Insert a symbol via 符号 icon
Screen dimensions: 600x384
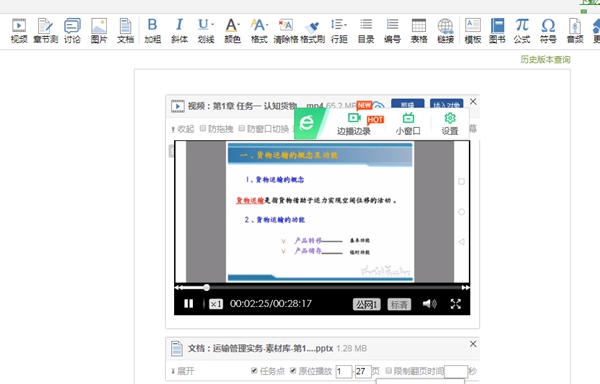tap(548, 30)
